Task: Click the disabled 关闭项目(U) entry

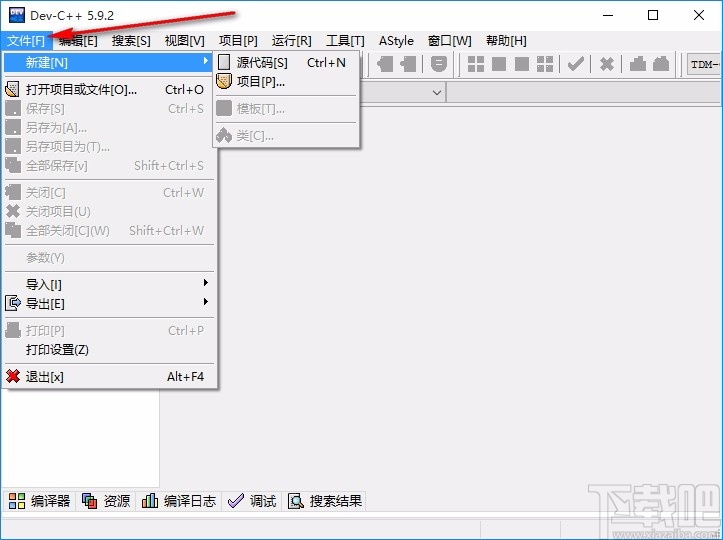Action: [109, 211]
